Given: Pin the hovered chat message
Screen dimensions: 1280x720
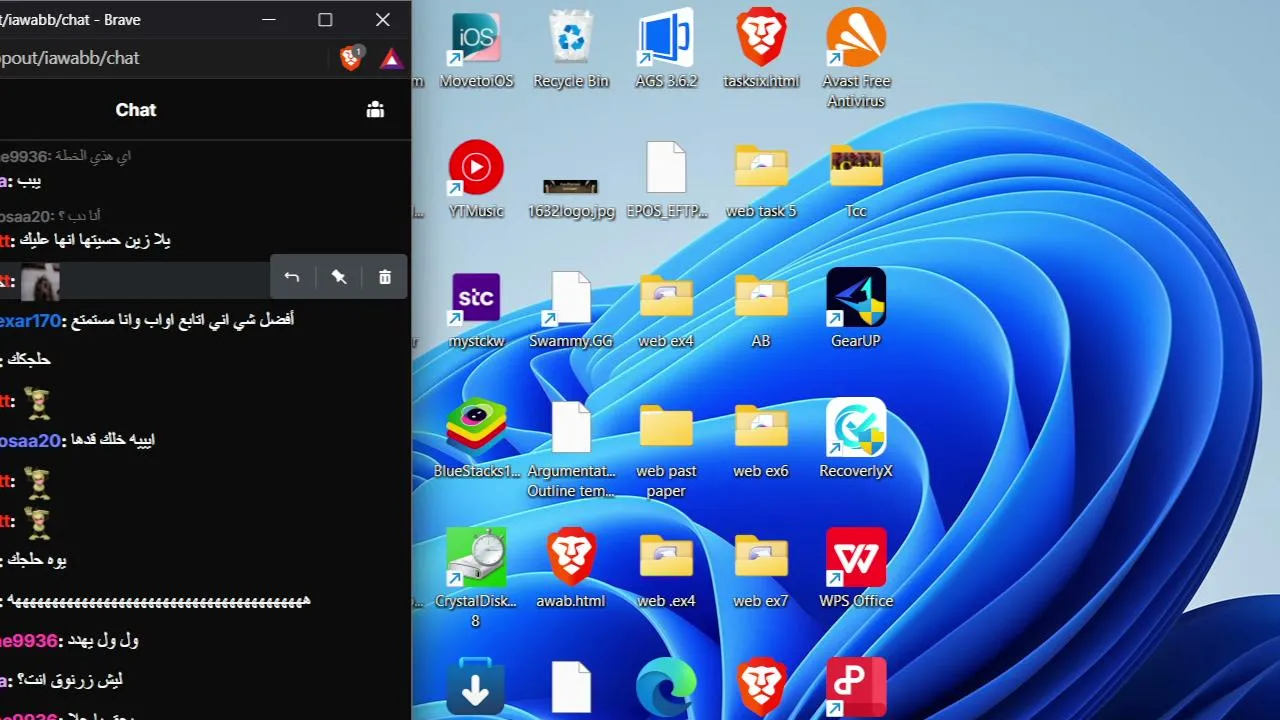Looking at the screenshot, I should point(339,277).
